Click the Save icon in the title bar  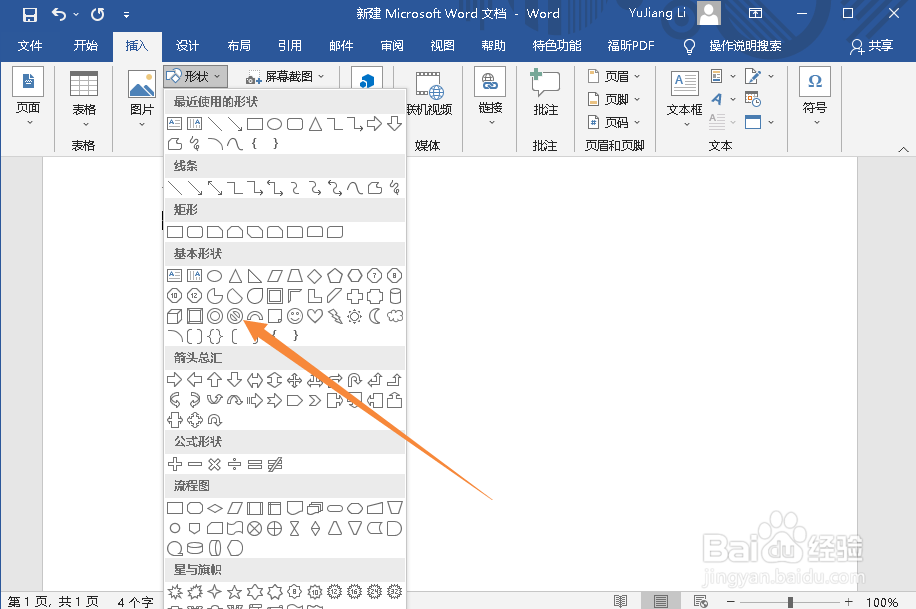pos(29,14)
